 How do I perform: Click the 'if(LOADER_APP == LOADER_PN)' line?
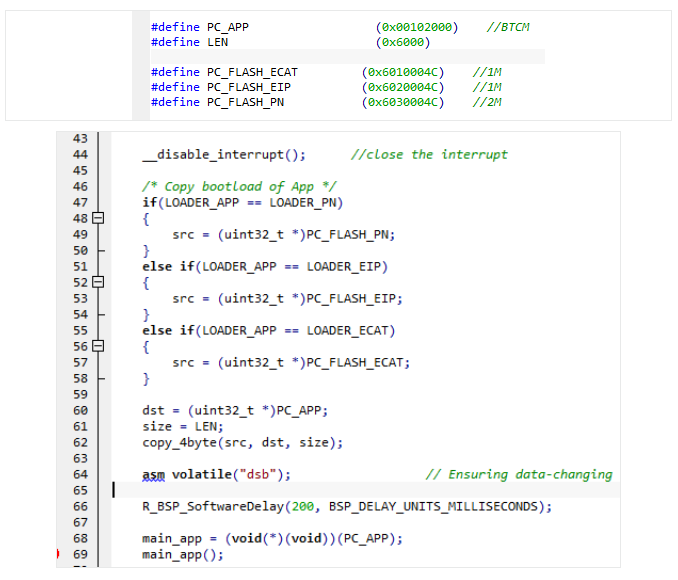[x=243, y=203]
